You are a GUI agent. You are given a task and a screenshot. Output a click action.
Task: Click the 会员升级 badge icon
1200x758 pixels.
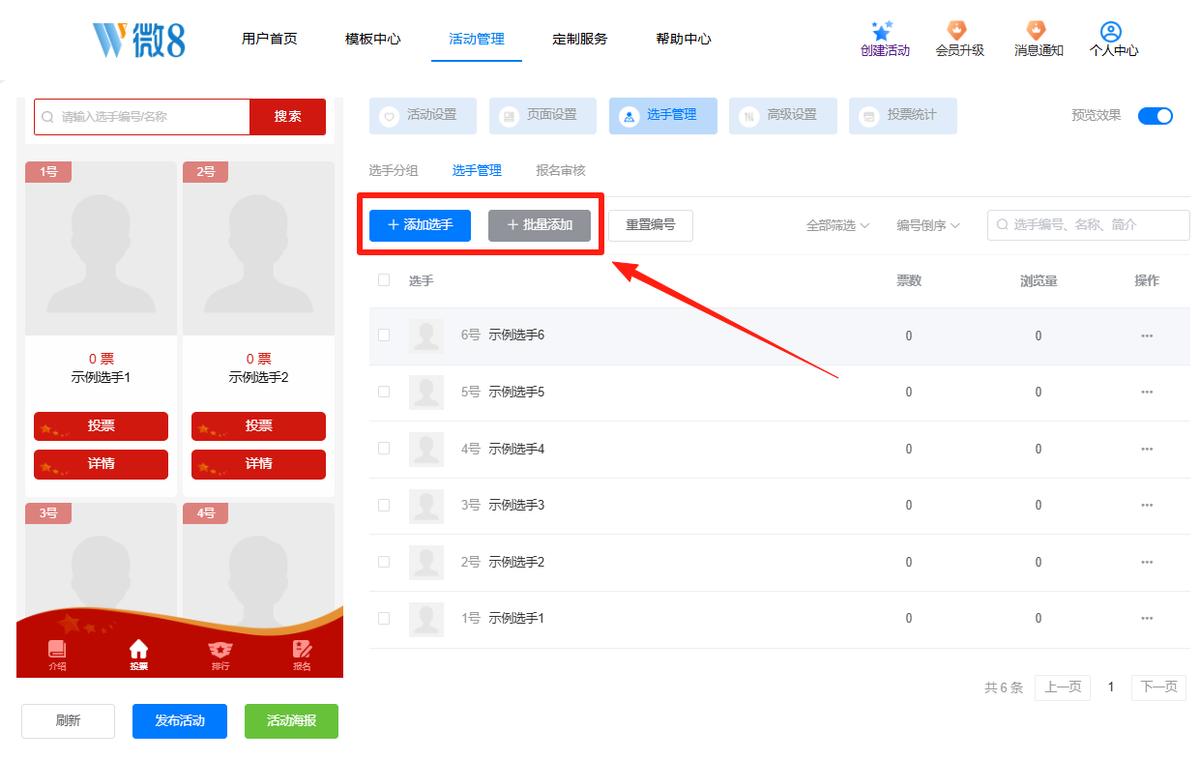pos(958,30)
